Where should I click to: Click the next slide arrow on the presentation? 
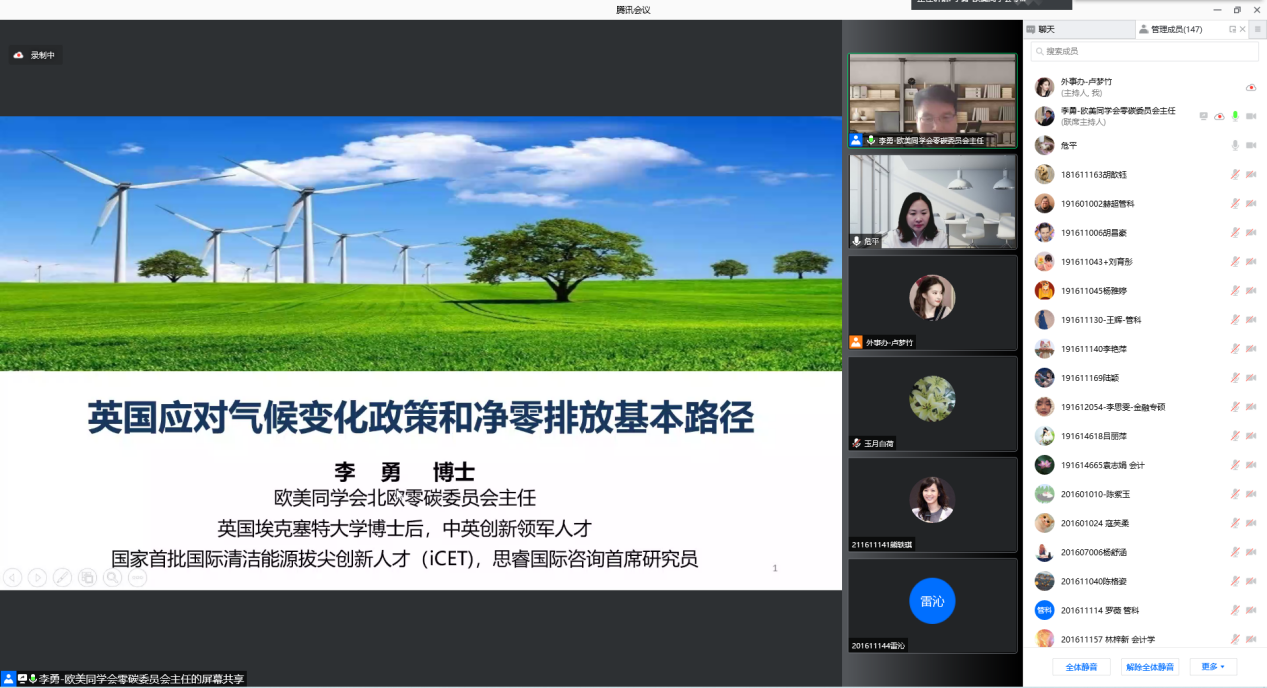point(37,577)
